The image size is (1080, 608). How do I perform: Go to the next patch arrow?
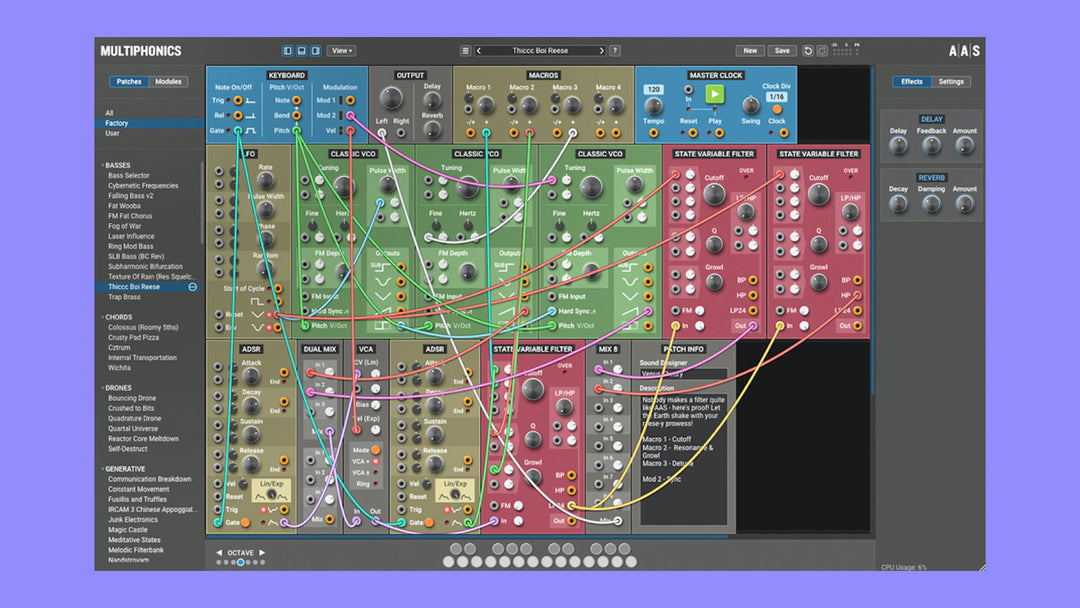(x=601, y=51)
